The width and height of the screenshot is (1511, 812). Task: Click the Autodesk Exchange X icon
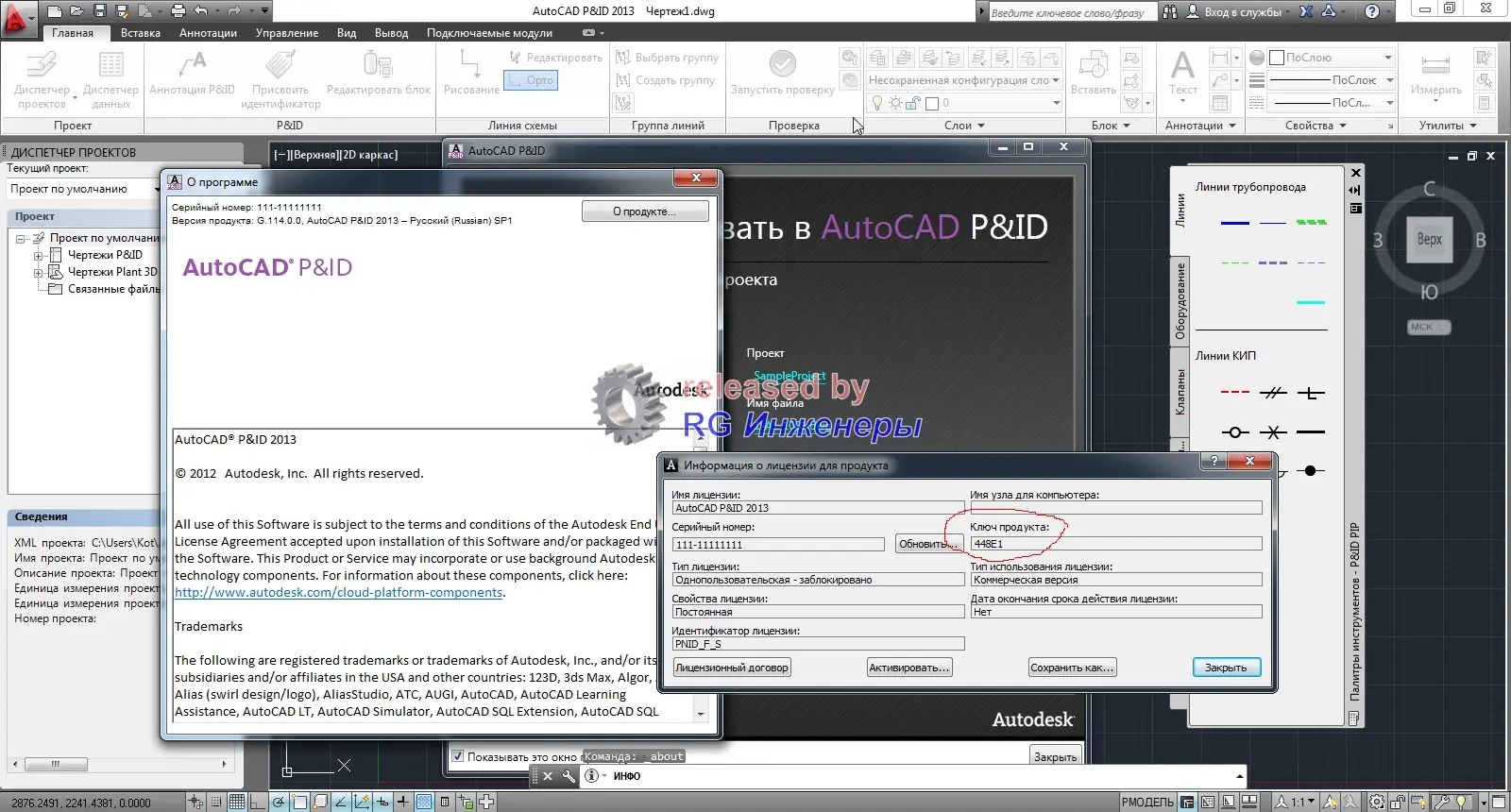[1306, 11]
